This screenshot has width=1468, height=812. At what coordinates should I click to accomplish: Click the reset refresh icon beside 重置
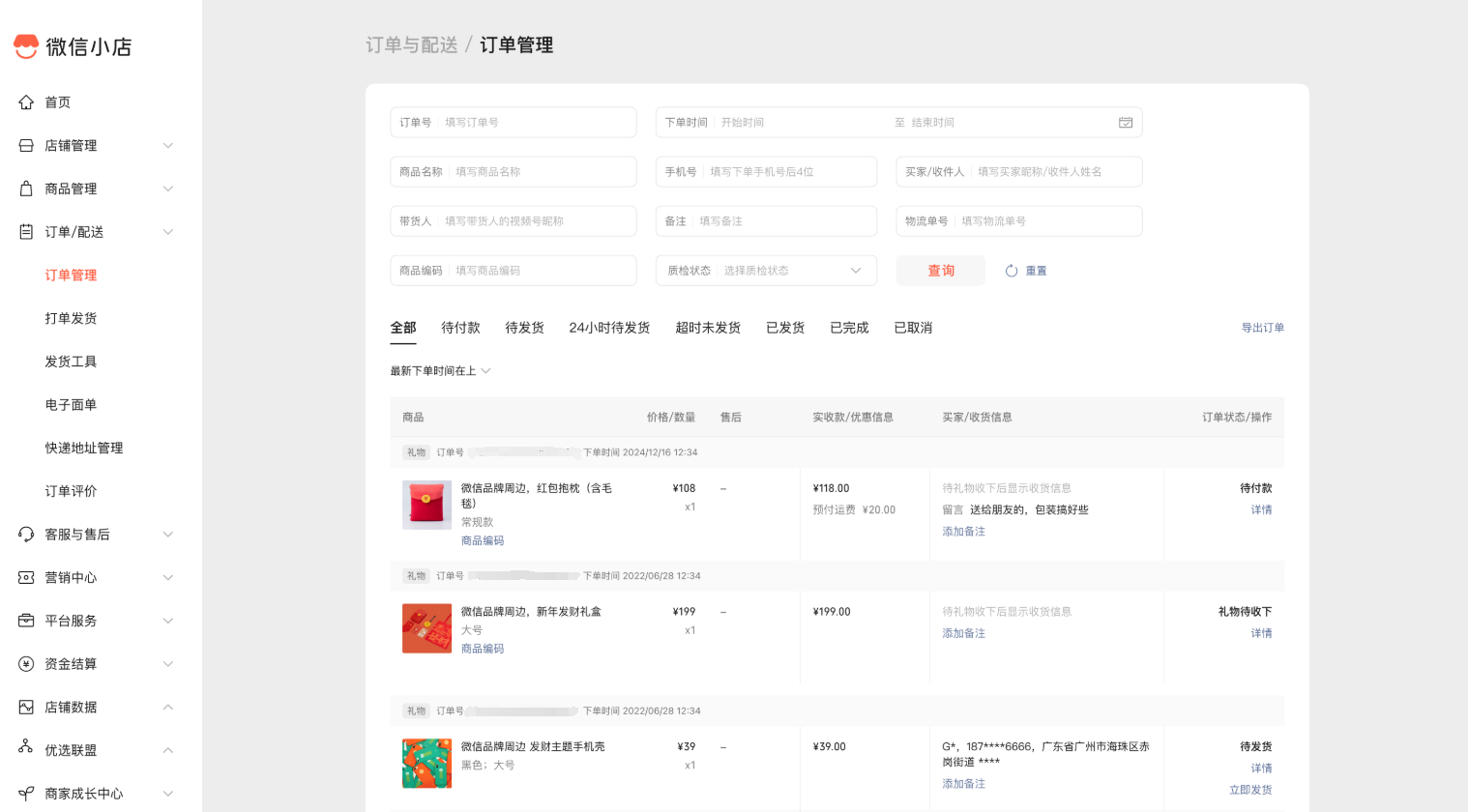[1012, 271]
